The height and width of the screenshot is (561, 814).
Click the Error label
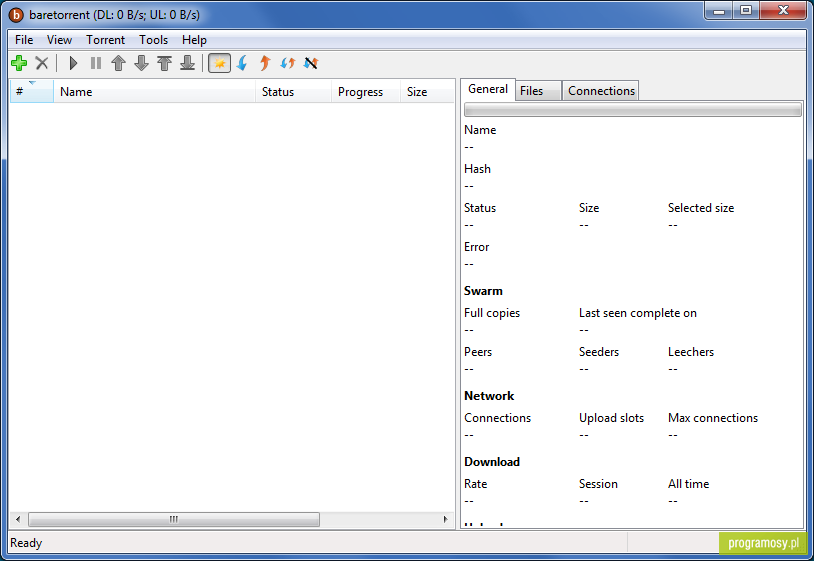(477, 247)
